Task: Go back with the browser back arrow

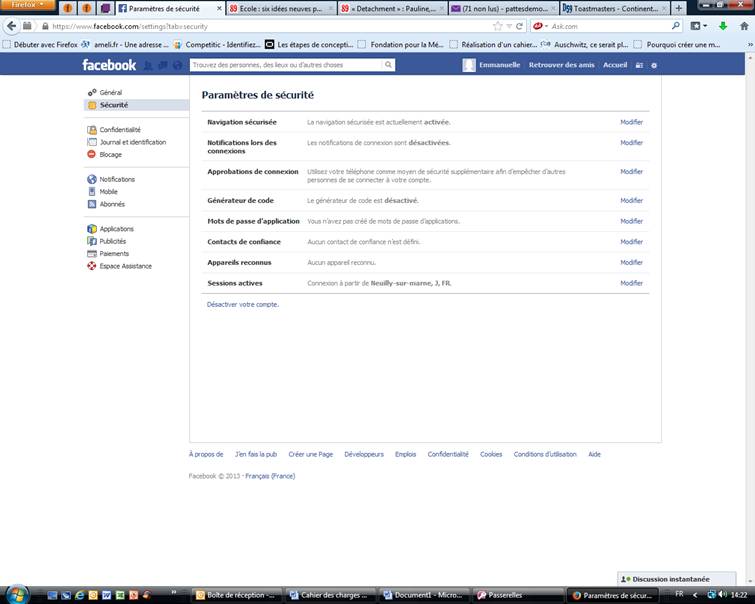Action: pyautogui.click(x=12, y=26)
